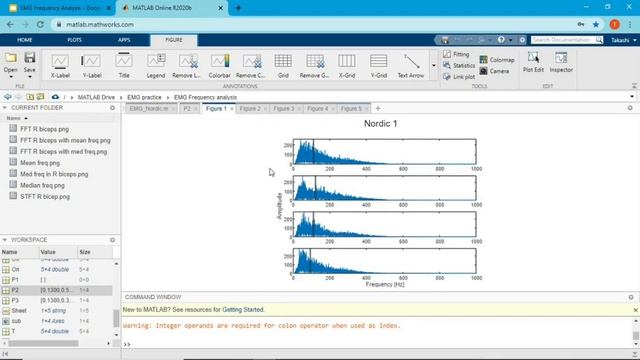640x360 pixels.
Task: Switch to the HOME ribbon tab
Action: click(x=24, y=40)
